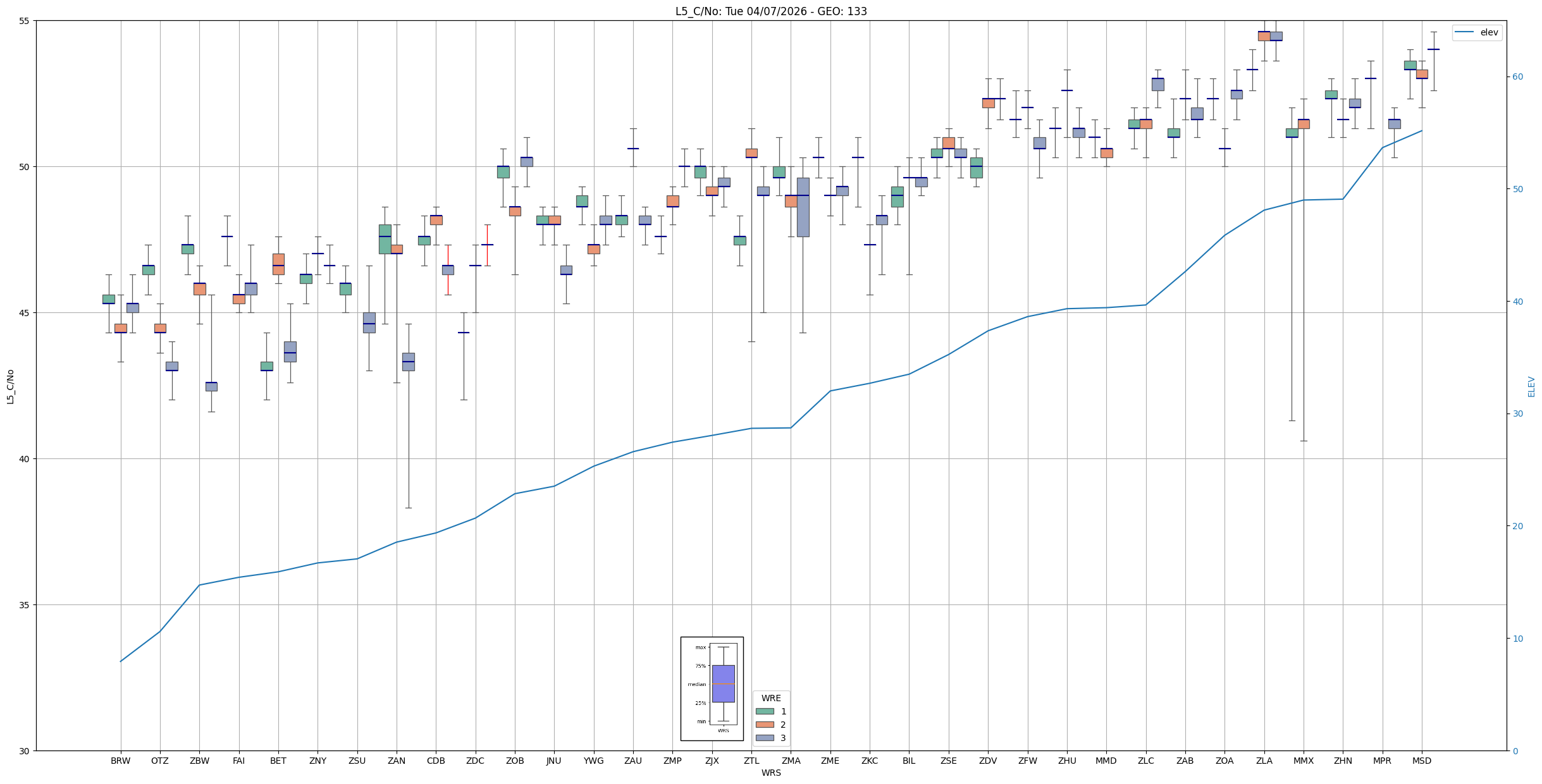Image resolution: width=1542 pixels, height=784 pixels.
Task: Click the ZAN station tick label
Action: [x=397, y=761]
